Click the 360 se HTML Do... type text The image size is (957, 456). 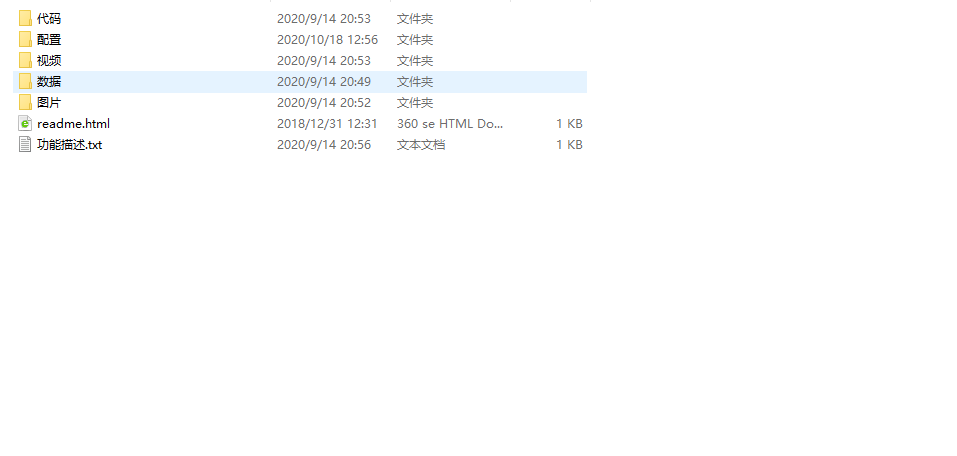[450, 123]
